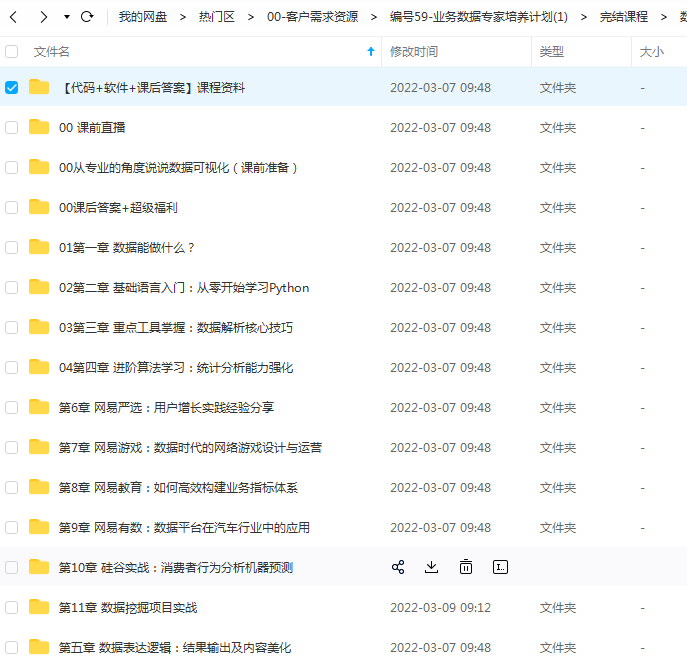Open folder 00课后答案+超级福利
The height and width of the screenshot is (665, 687).
(x=118, y=207)
